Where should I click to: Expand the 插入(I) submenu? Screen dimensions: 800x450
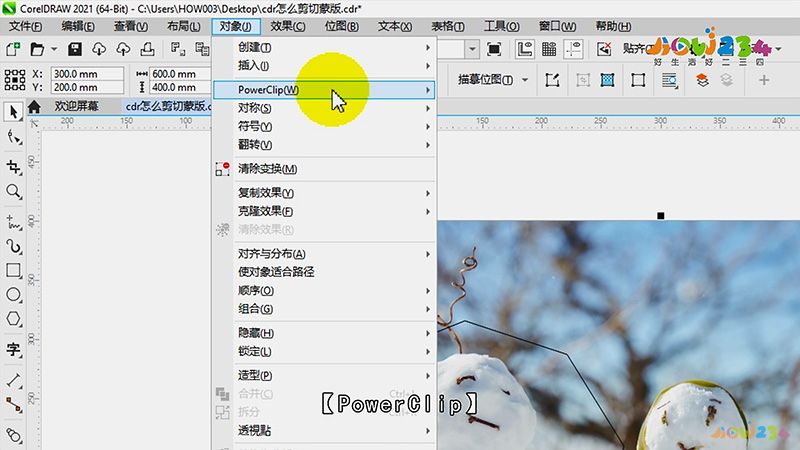click(x=324, y=66)
